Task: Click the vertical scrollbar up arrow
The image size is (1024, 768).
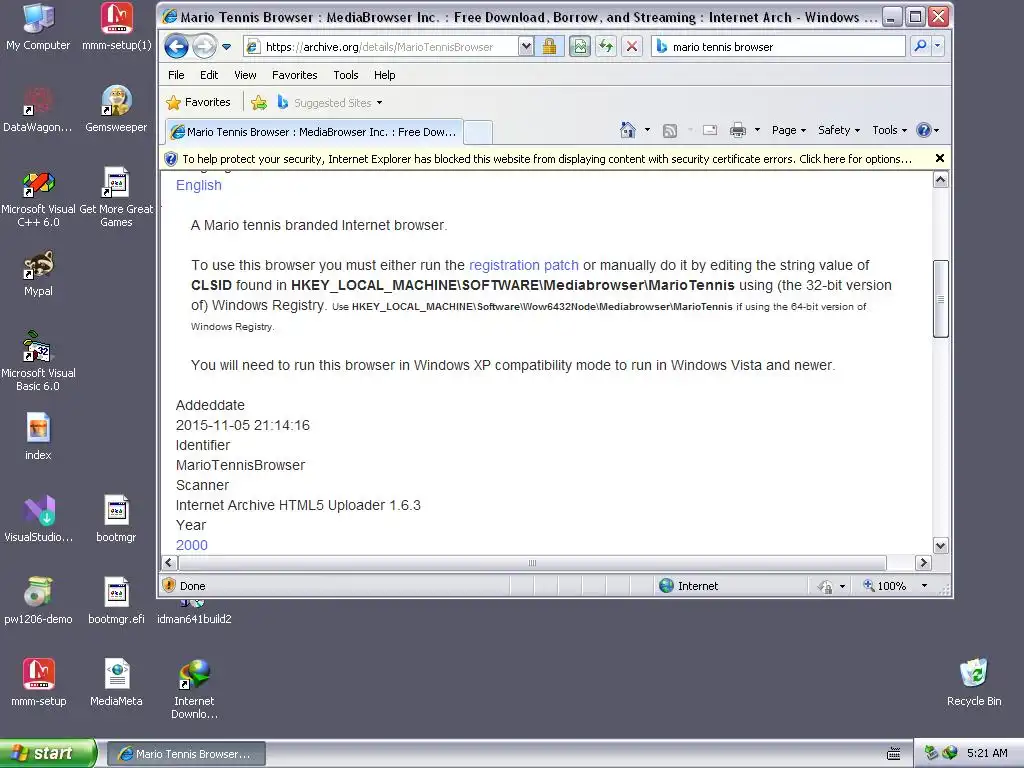Action: [x=940, y=180]
